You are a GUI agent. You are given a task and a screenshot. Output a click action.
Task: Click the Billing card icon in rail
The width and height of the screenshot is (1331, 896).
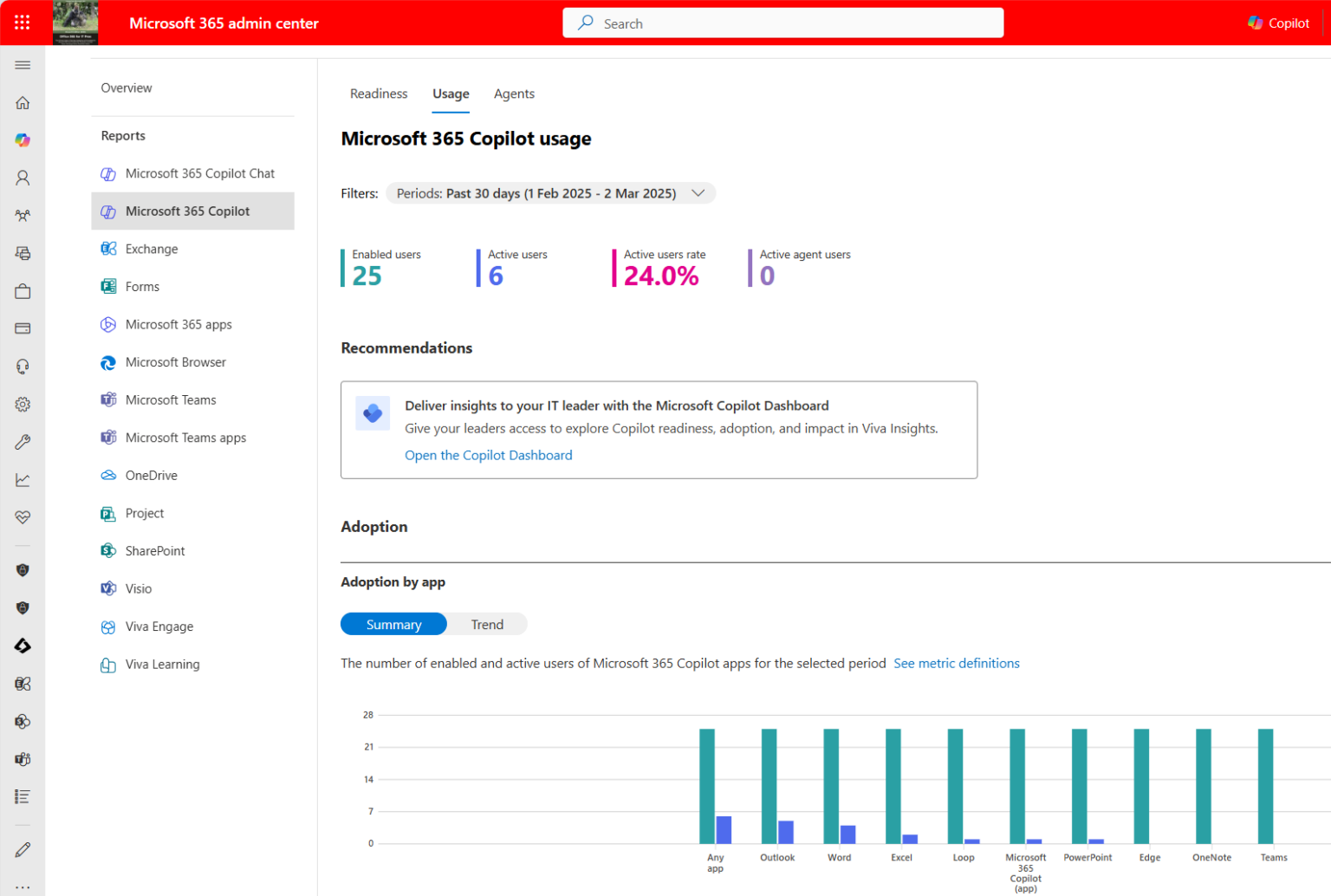tap(23, 328)
